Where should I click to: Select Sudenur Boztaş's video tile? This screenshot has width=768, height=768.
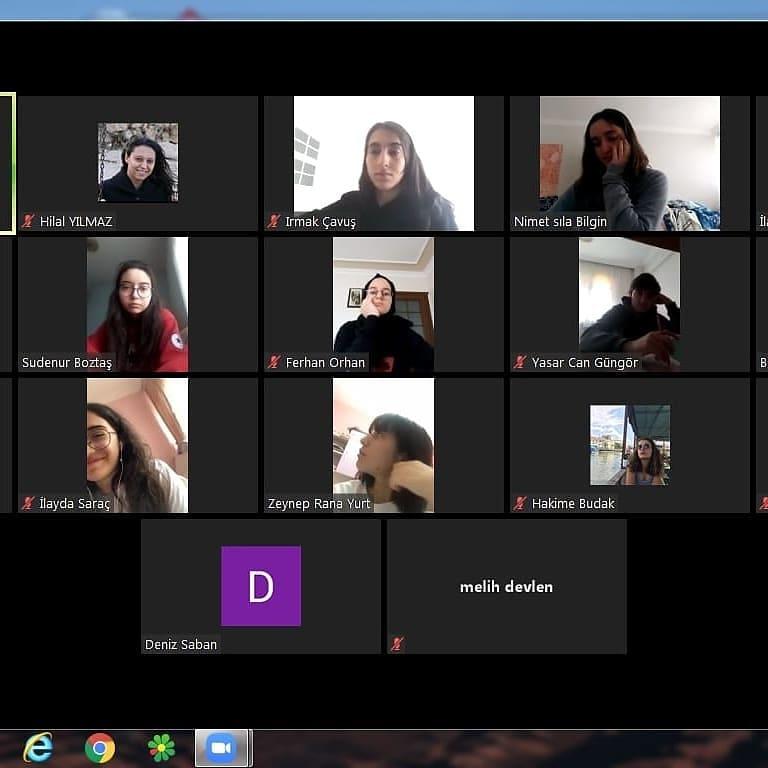pos(137,304)
